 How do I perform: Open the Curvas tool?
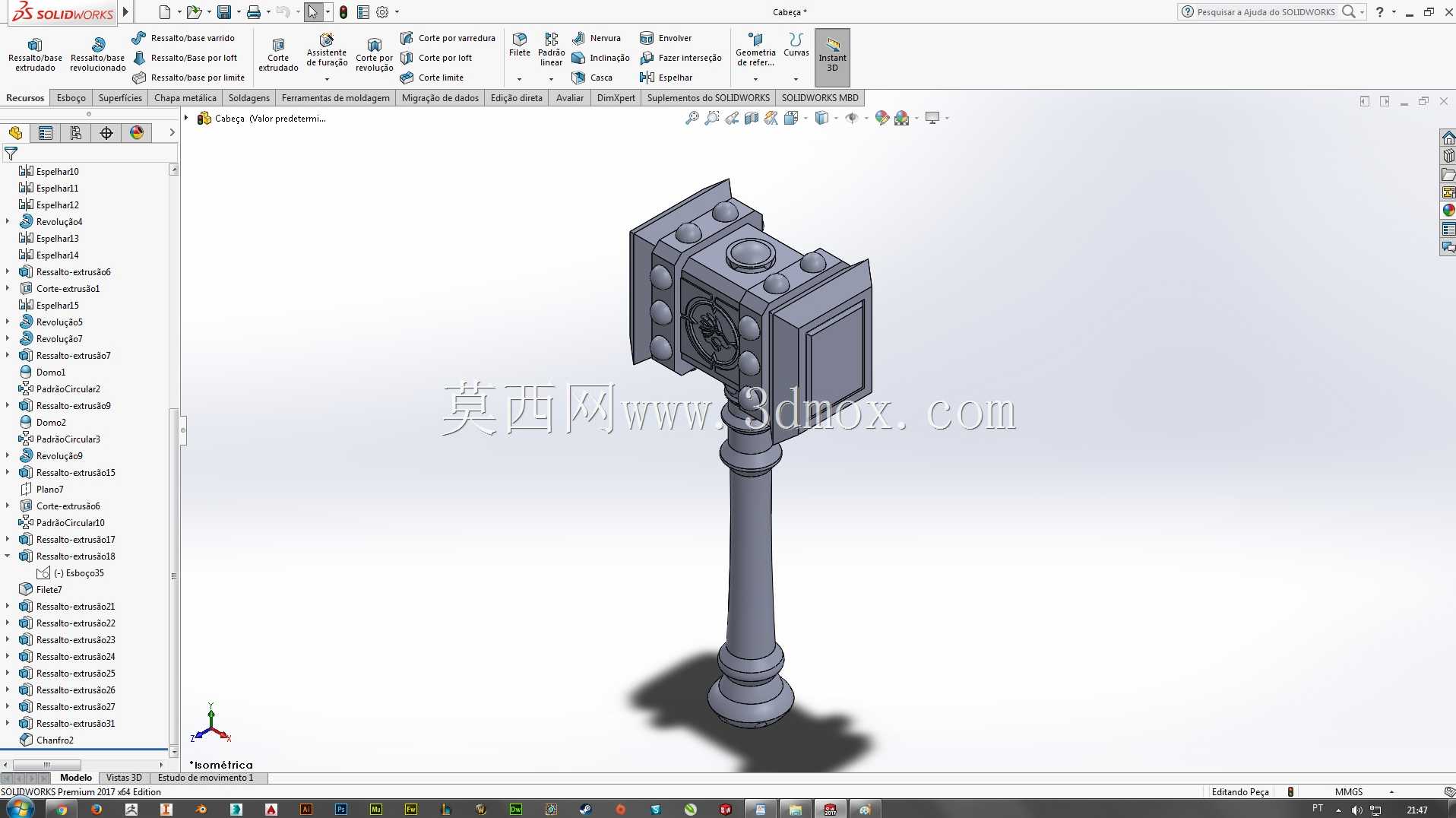pyautogui.click(x=796, y=45)
